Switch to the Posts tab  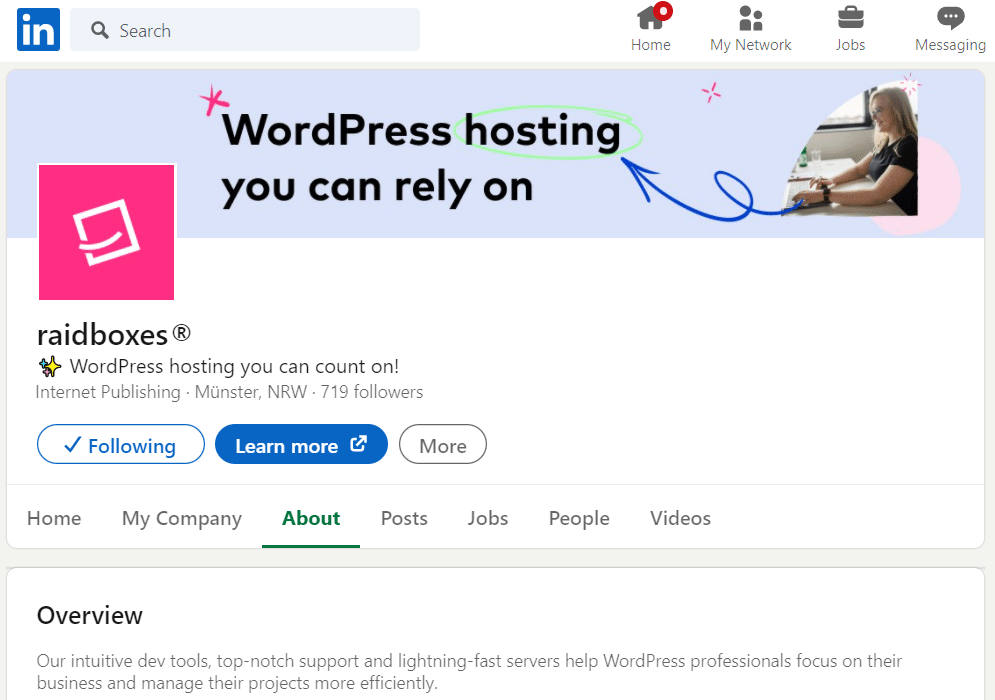click(404, 518)
